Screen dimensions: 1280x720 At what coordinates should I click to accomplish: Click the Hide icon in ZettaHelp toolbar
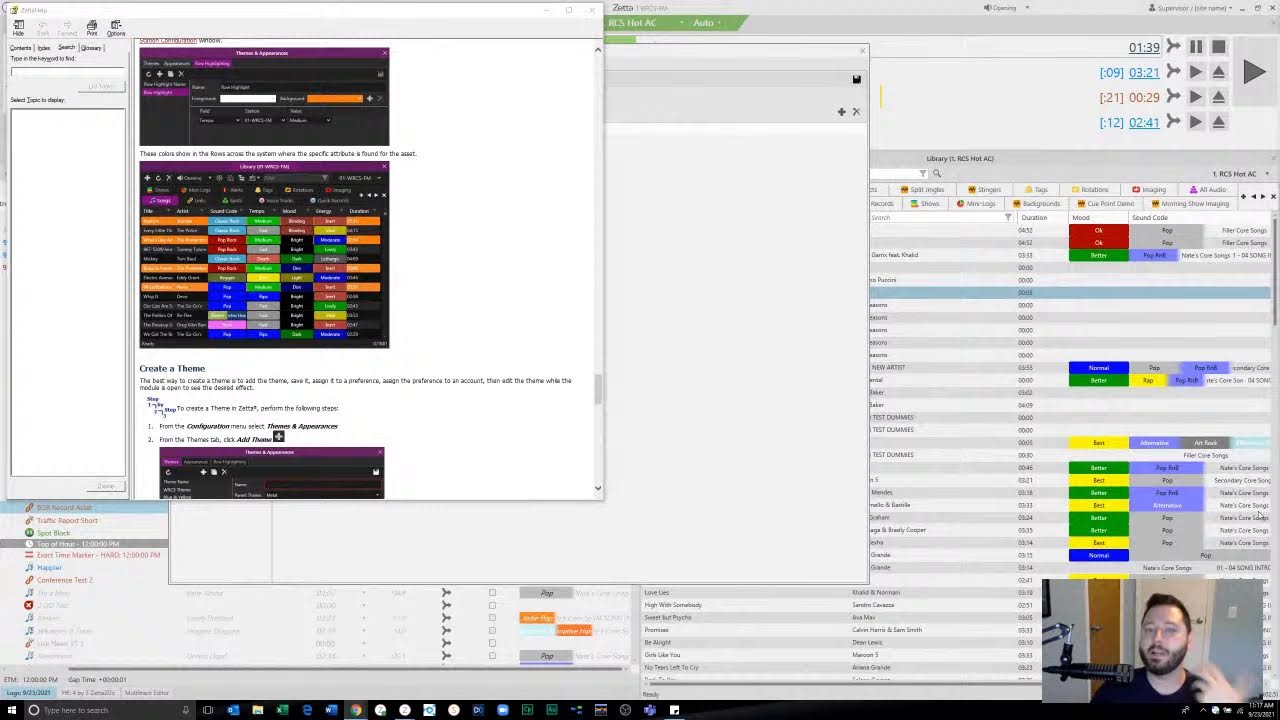click(x=18, y=27)
